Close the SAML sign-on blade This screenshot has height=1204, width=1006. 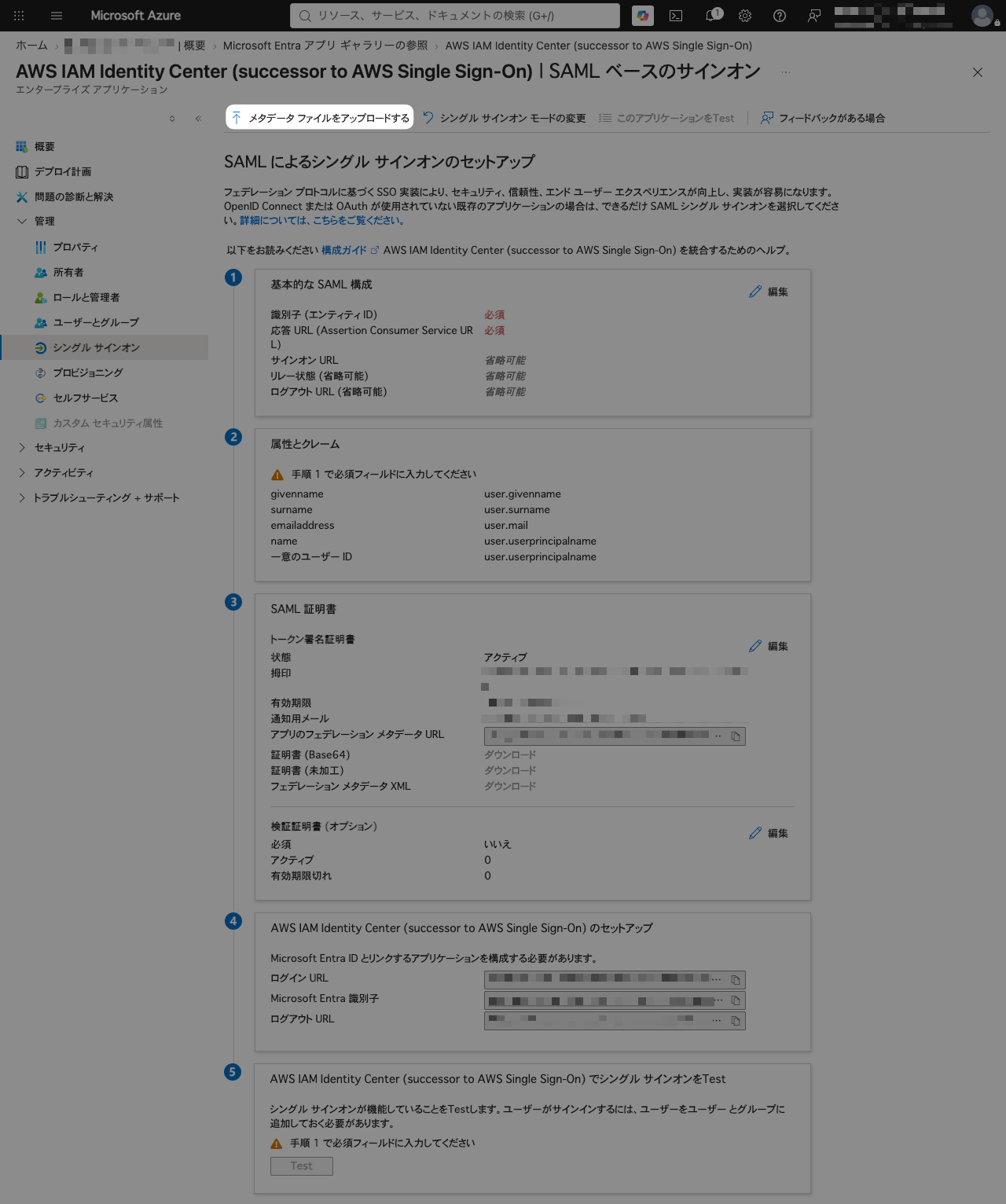pos(978,72)
